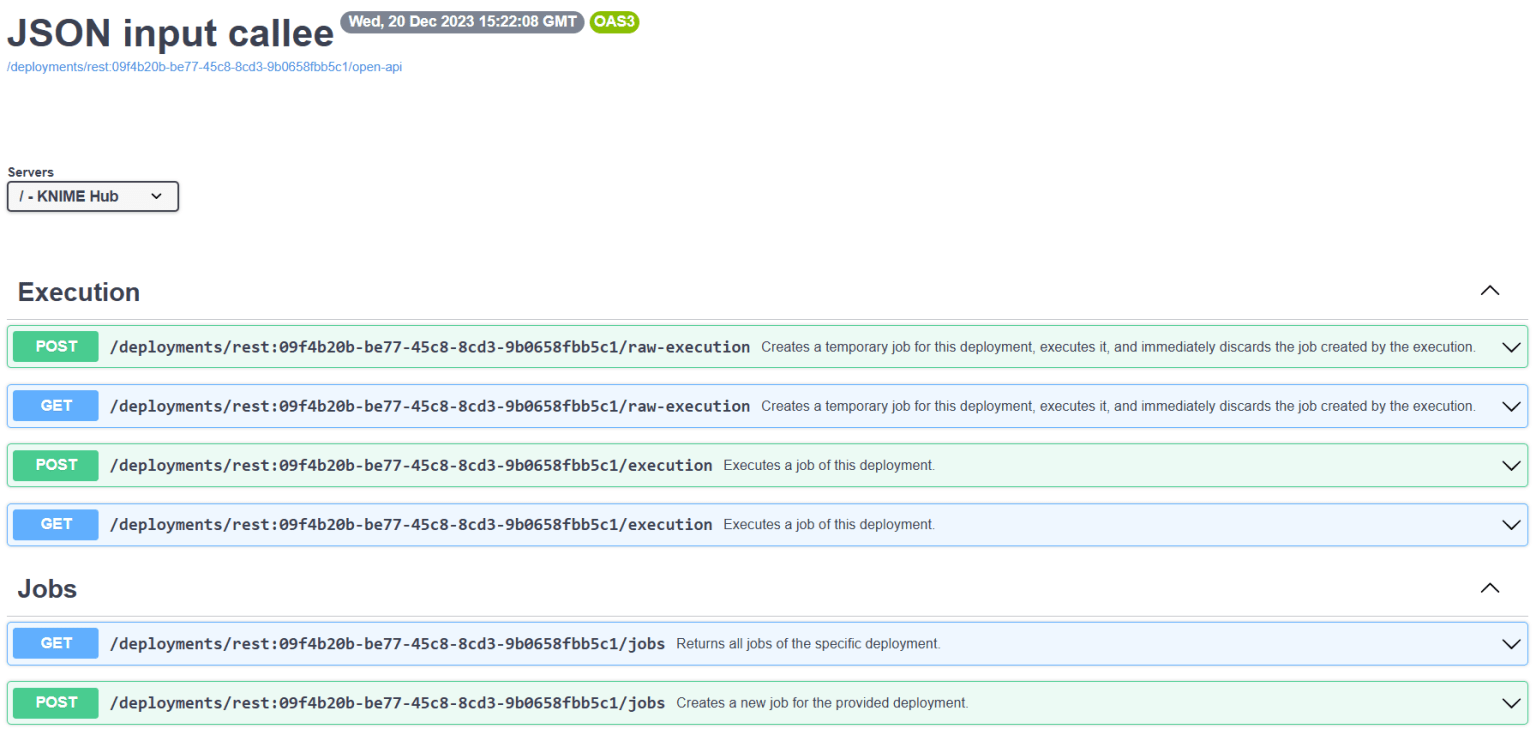Click the Servers label
The height and width of the screenshot is (735, 1536).
31,172
